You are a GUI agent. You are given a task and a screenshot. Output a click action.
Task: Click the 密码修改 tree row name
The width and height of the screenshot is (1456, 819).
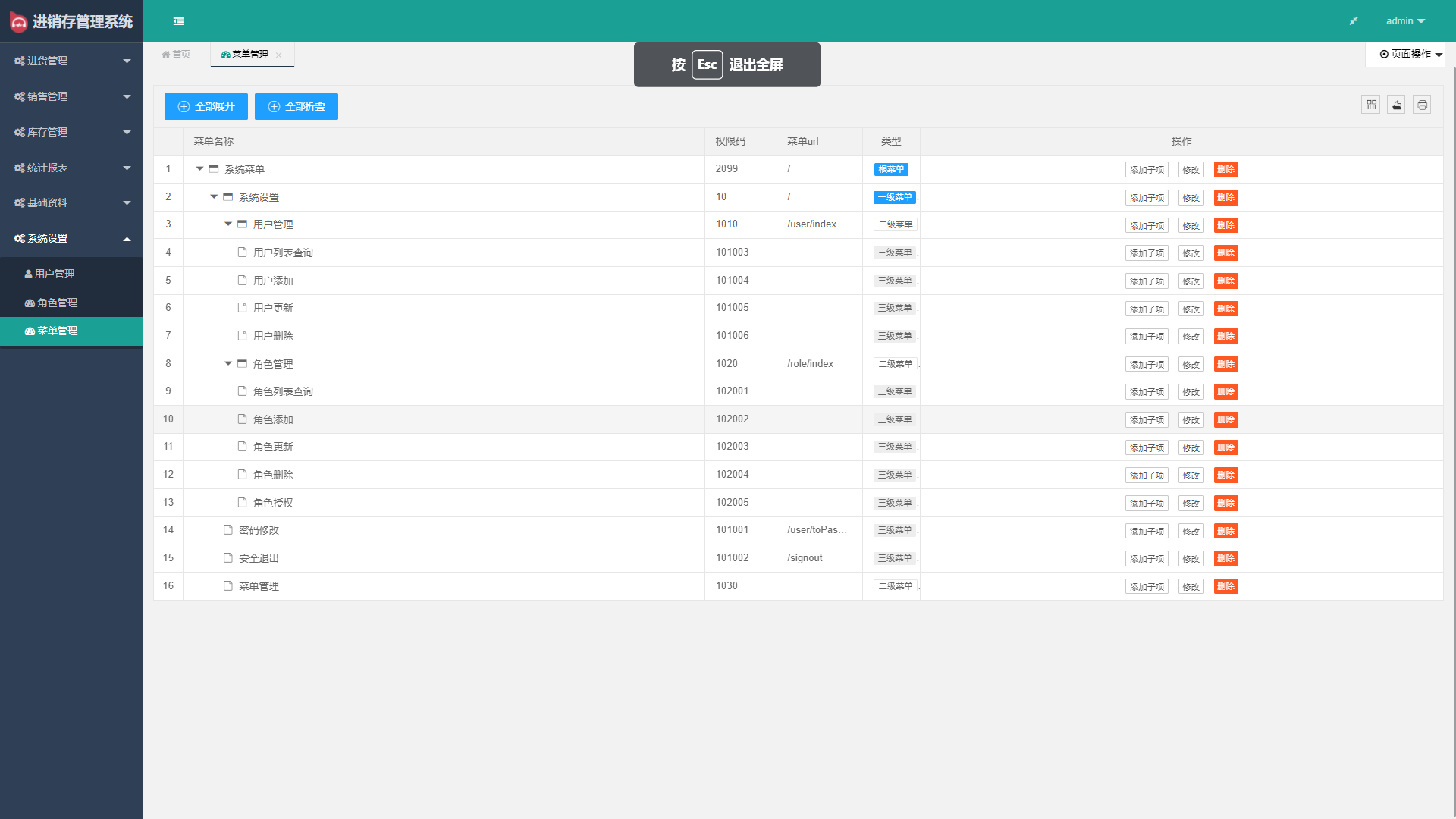259,531
